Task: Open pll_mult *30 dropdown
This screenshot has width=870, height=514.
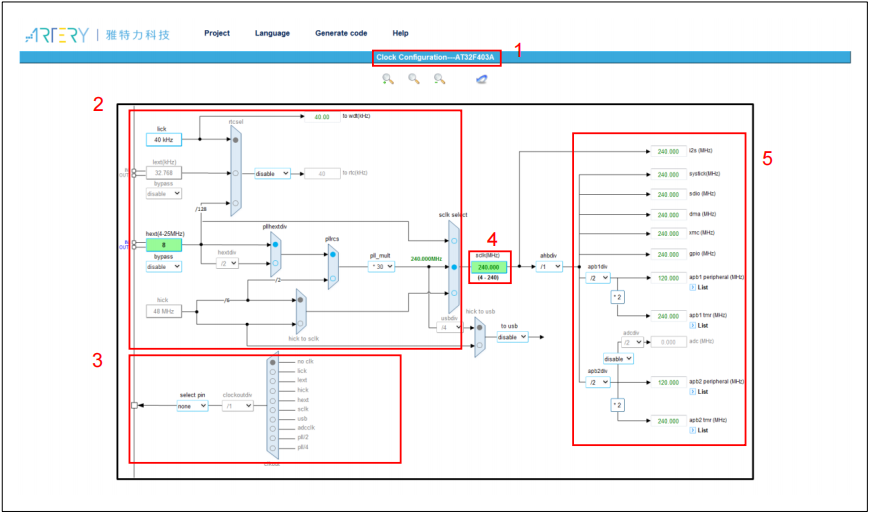Action: coord(381,266)
